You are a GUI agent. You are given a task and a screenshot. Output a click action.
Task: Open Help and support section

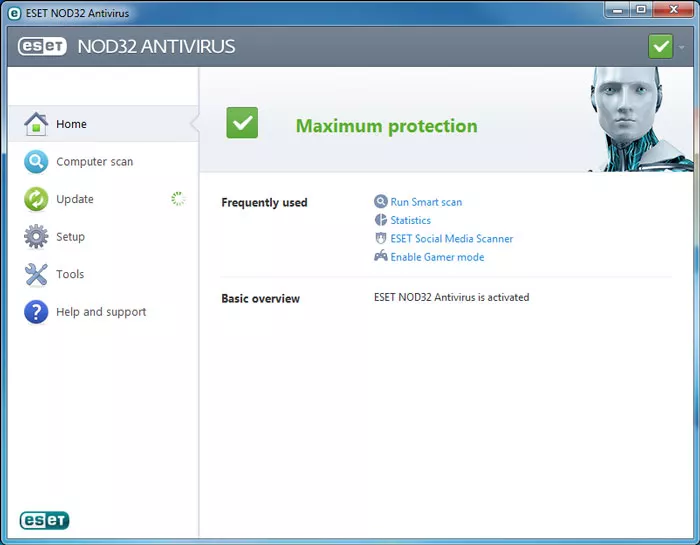[x=103, y=312]
